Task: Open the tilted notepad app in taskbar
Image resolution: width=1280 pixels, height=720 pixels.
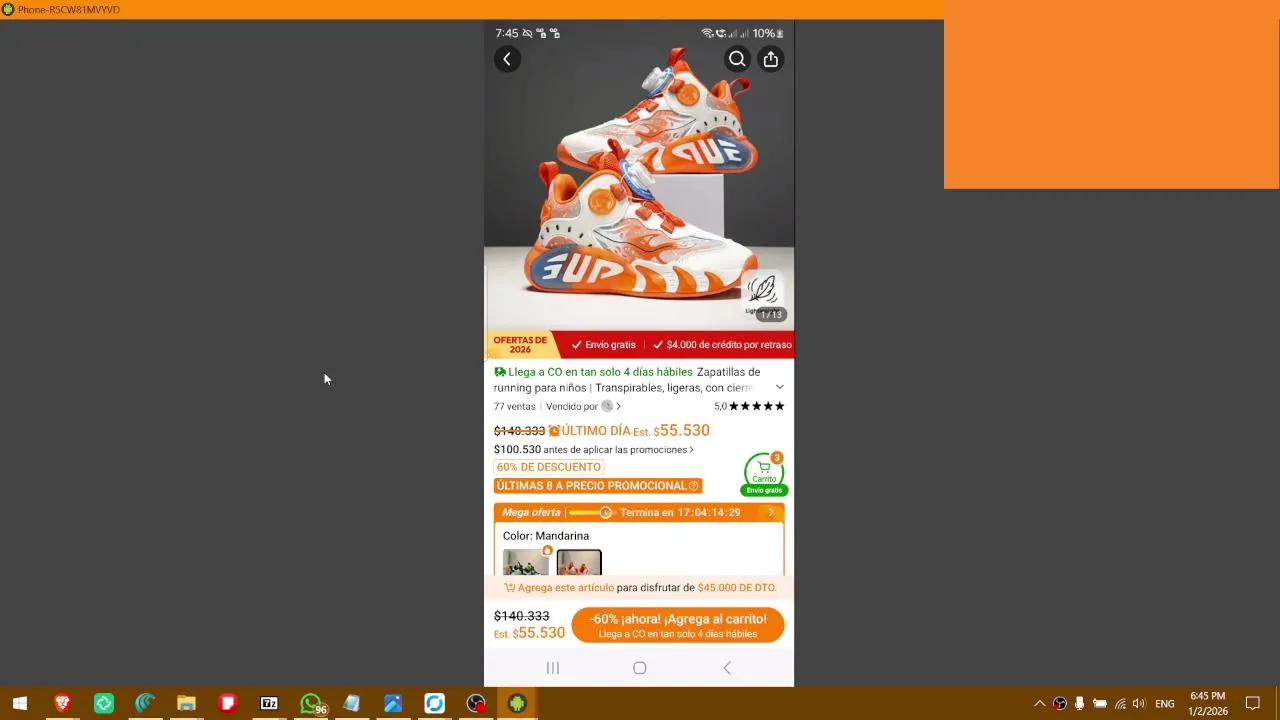Action: pos(351,703)
